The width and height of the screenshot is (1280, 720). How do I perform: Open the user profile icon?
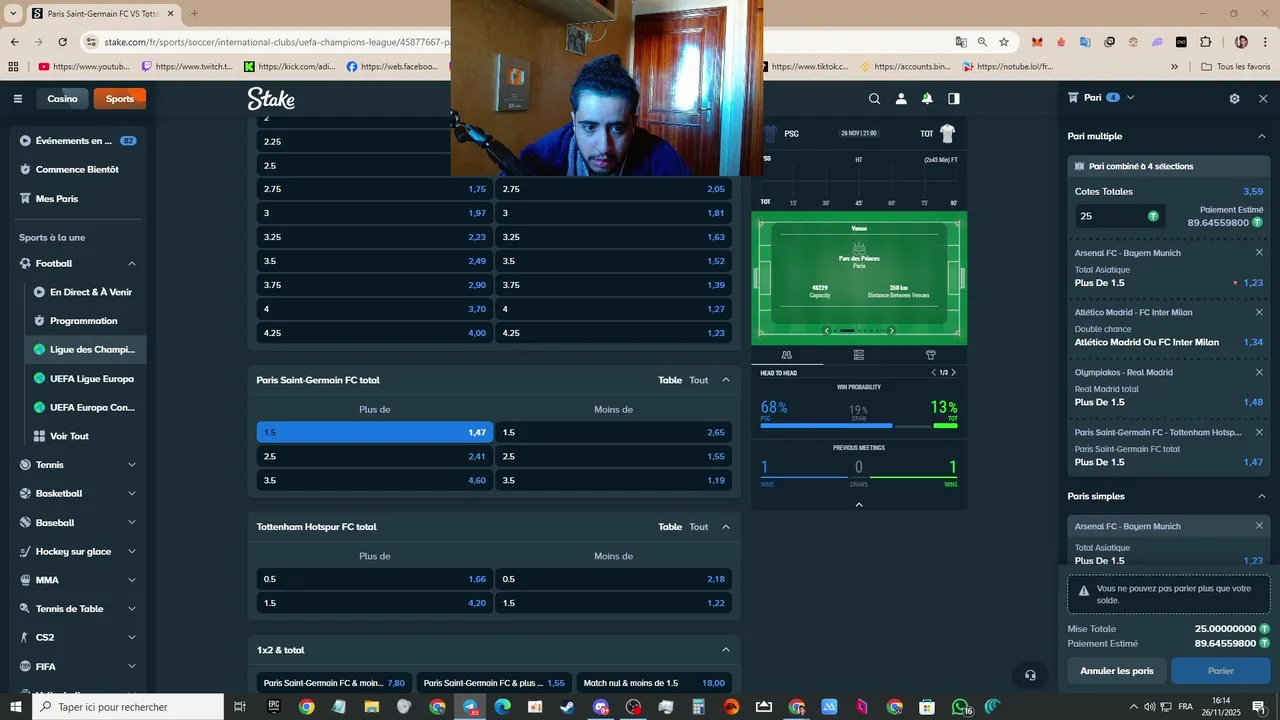click(x=901, y=98)
